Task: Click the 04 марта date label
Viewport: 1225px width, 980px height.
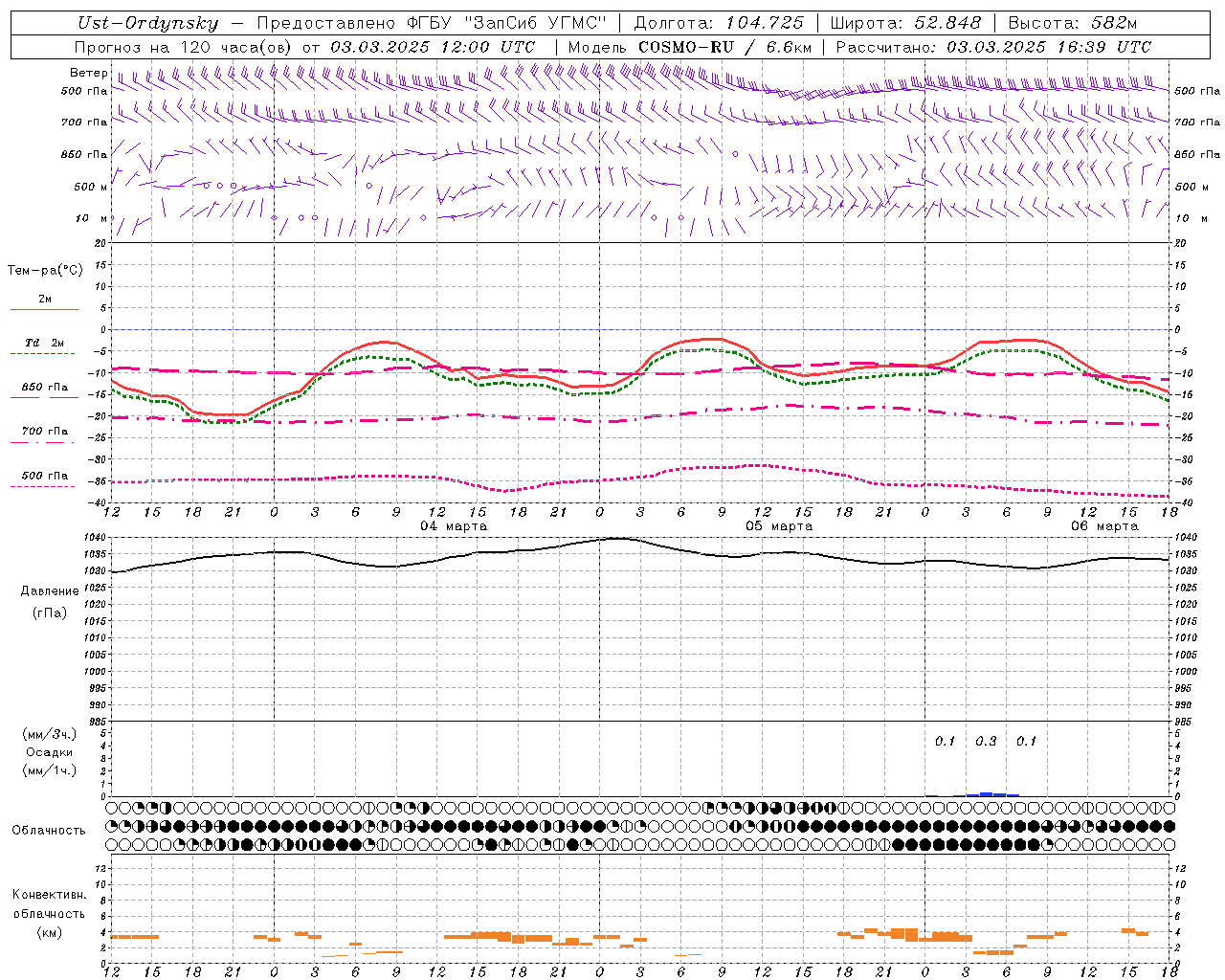Action: coord(454,526)
